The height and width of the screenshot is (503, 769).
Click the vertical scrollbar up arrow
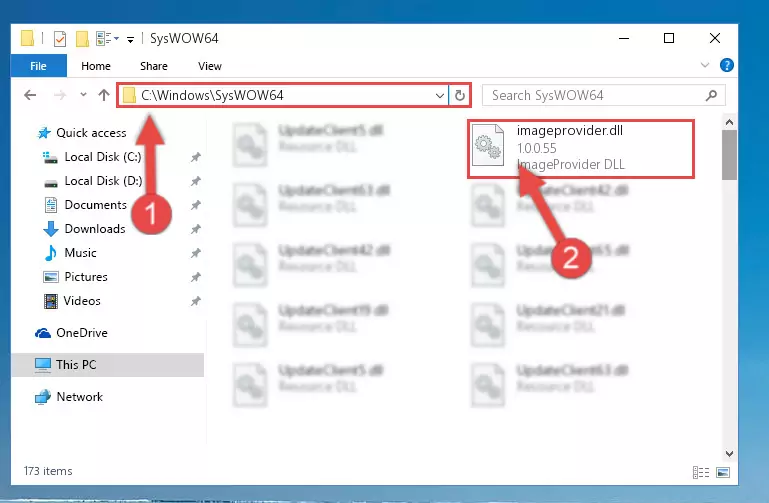(x=729, y=122)
